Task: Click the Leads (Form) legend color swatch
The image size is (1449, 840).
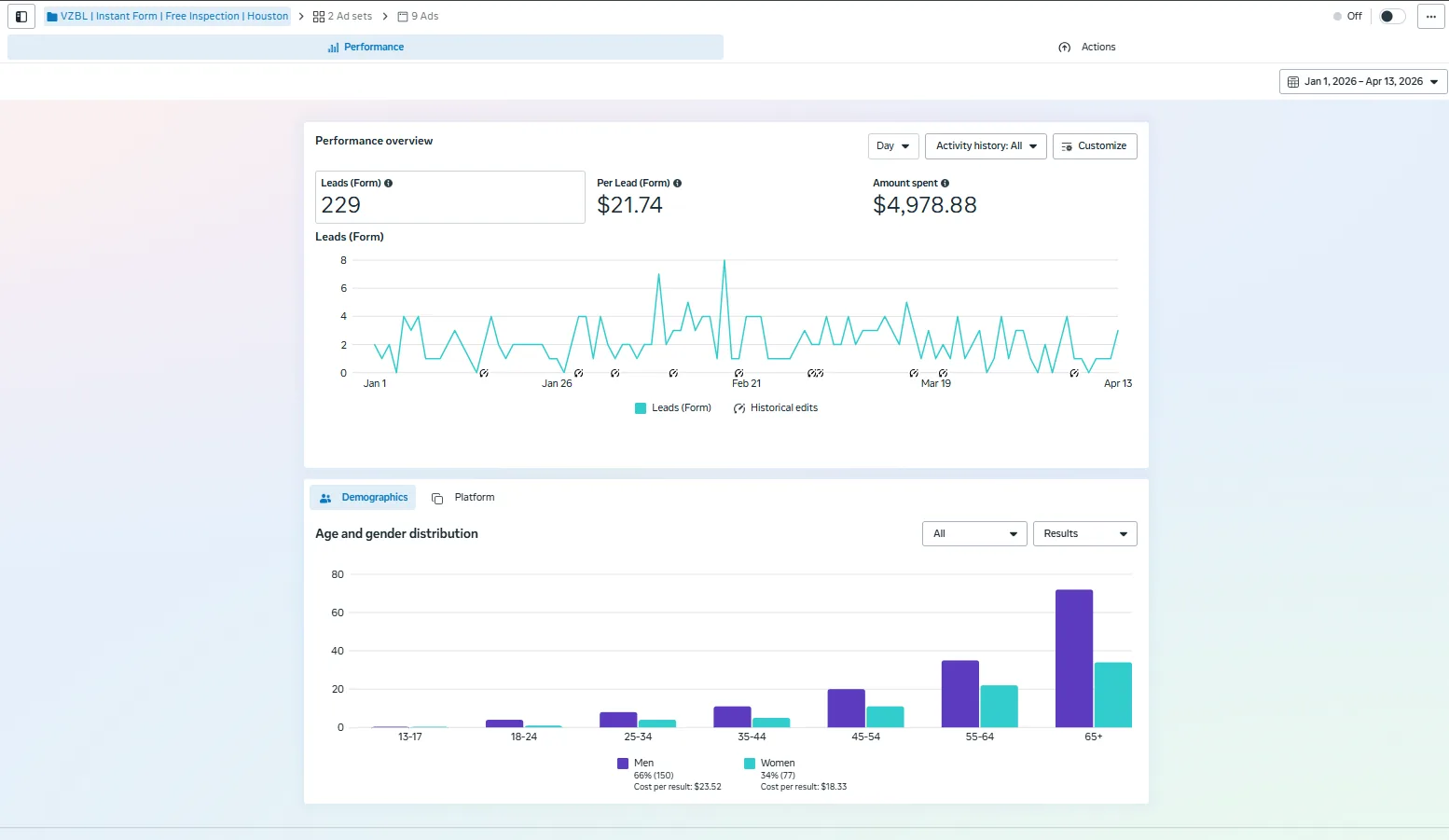Action: coord(641,408)
